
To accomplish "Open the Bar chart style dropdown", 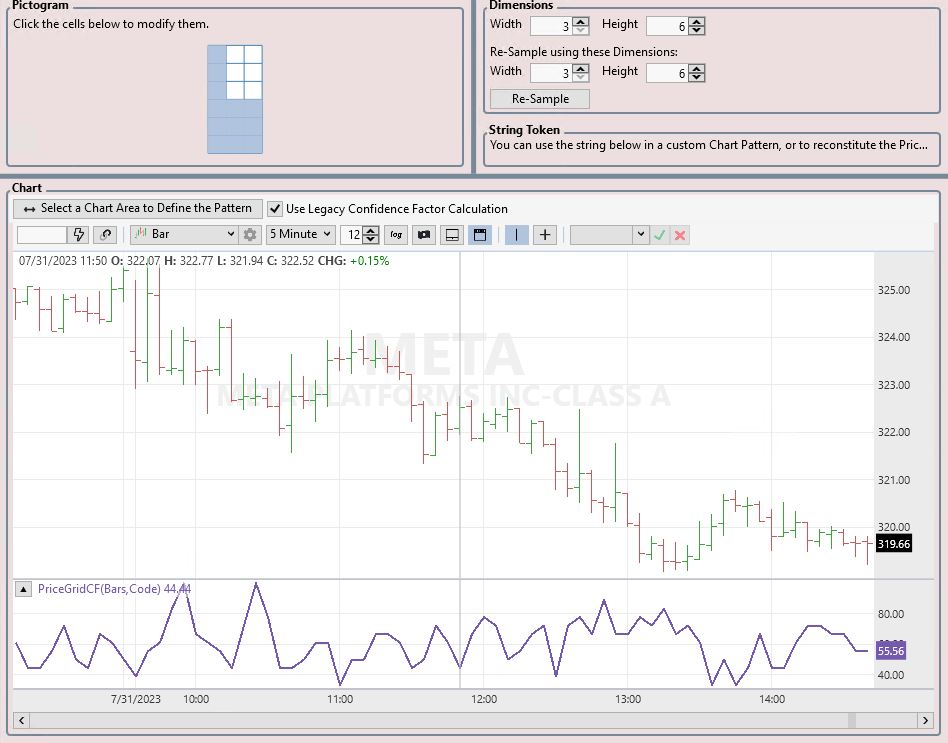I will point(183,235).
